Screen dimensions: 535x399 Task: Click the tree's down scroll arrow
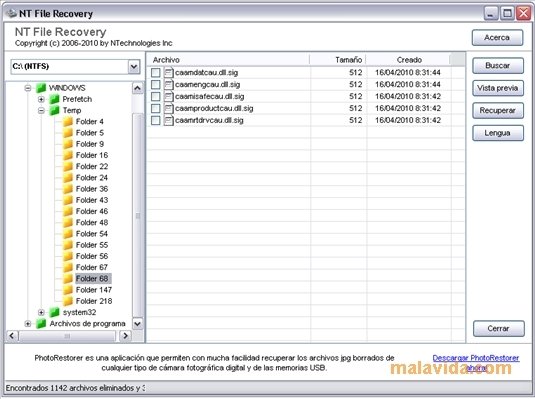(x=138, y=324)
